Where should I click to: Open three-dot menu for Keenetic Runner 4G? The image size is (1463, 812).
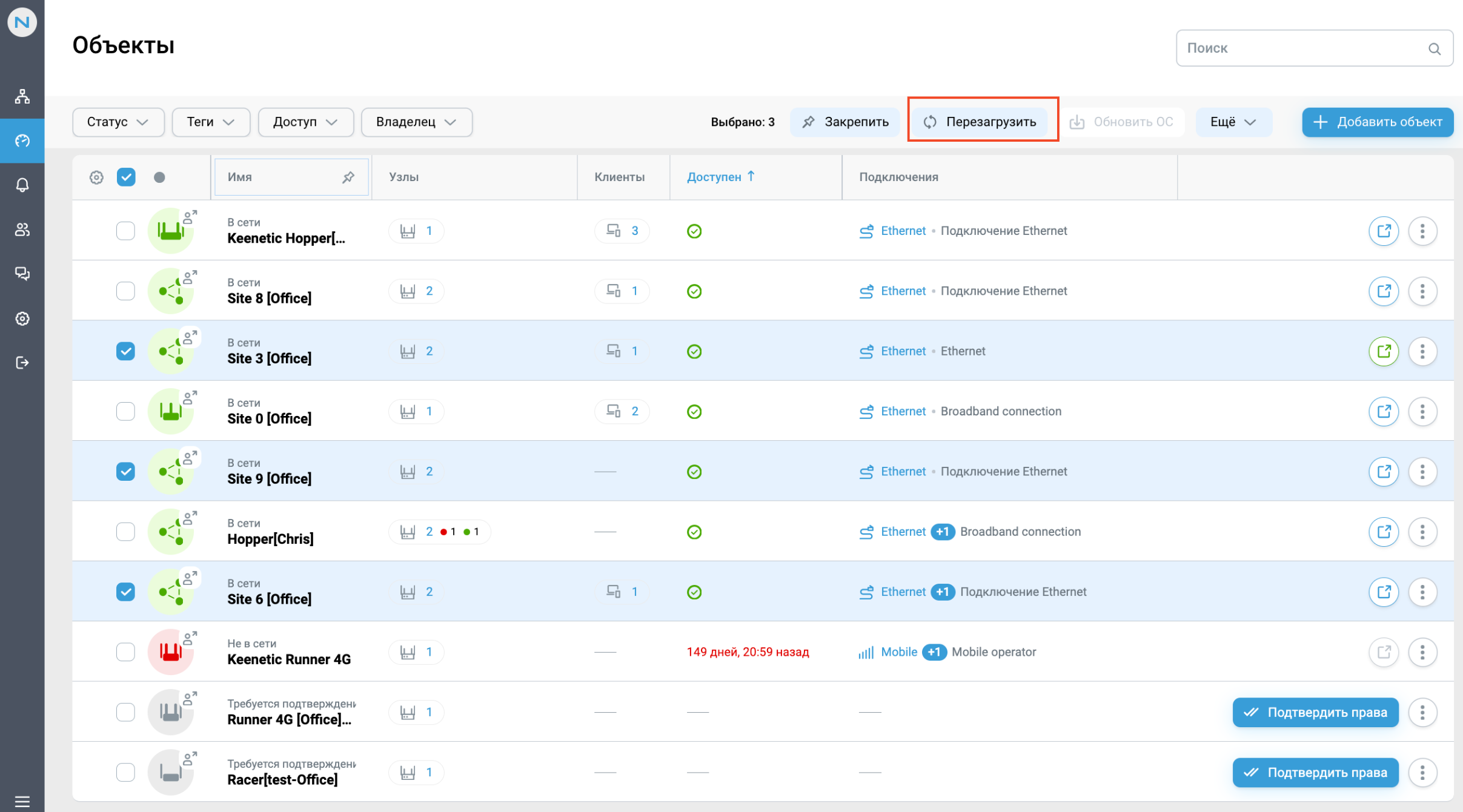click(1422, 652)
